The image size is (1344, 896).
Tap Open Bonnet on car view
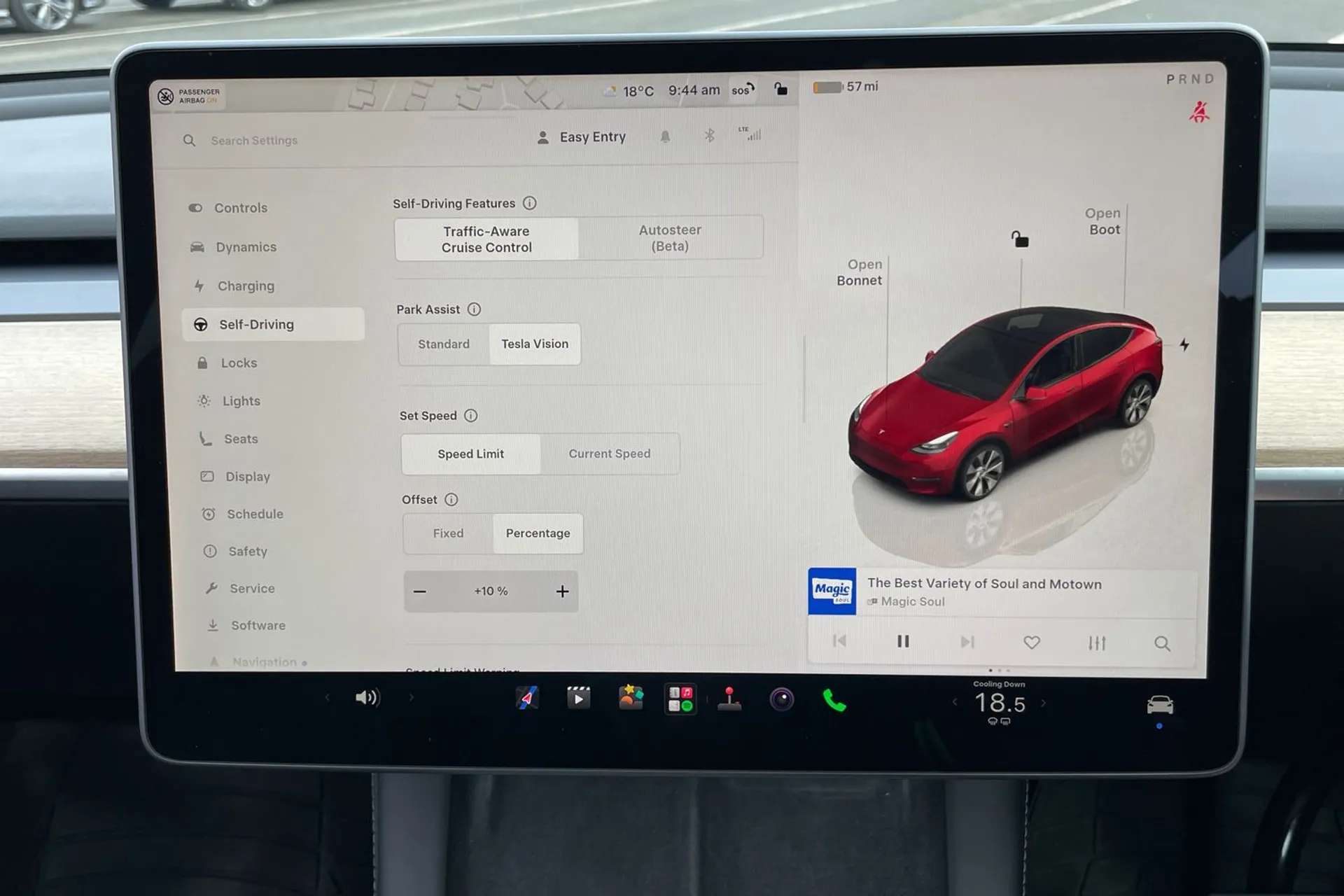click(860, 272)
